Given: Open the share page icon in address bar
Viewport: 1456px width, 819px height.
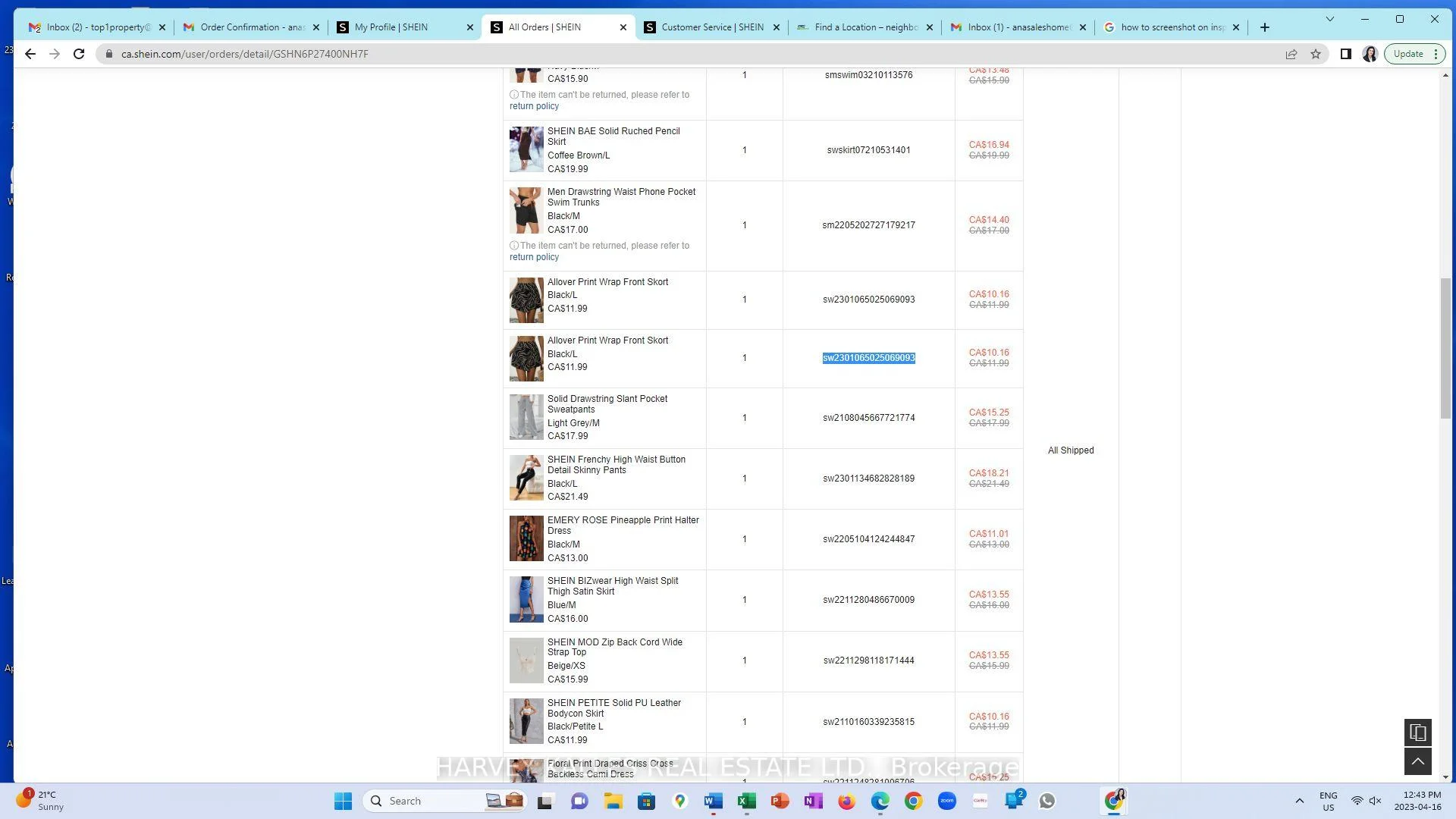Looking at the screenshot, I should coord(1291,54).
